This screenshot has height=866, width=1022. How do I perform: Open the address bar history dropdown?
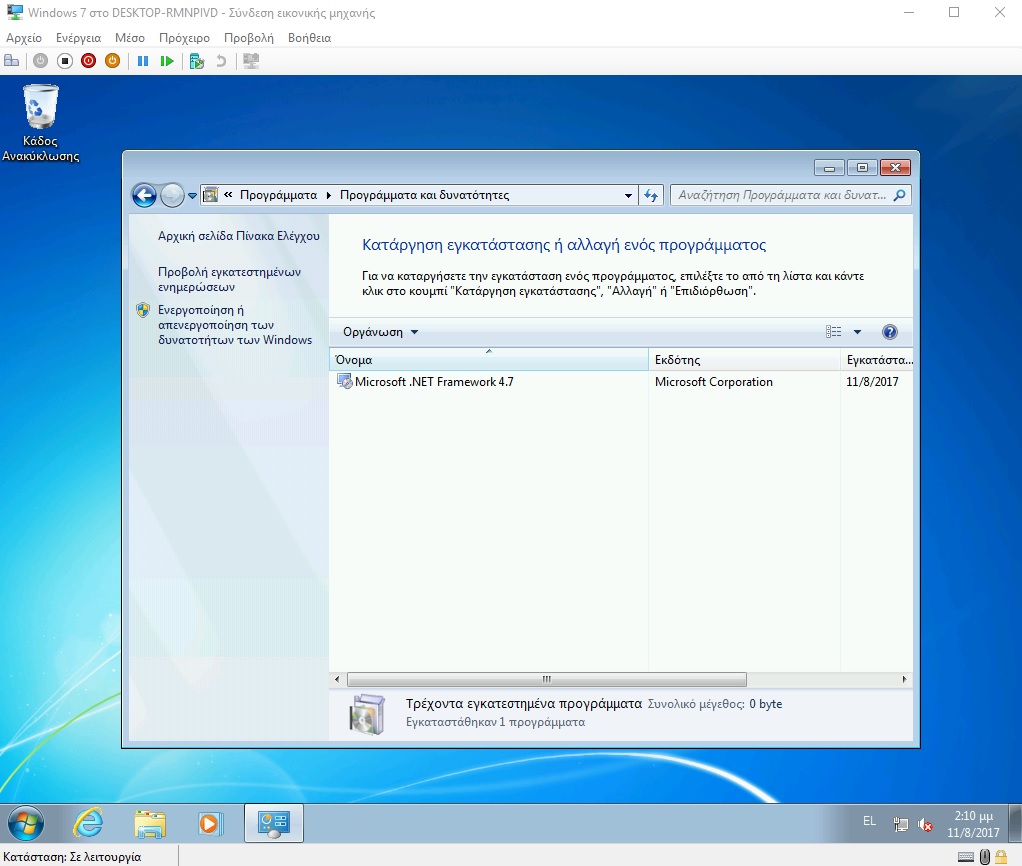click(628, 195)
